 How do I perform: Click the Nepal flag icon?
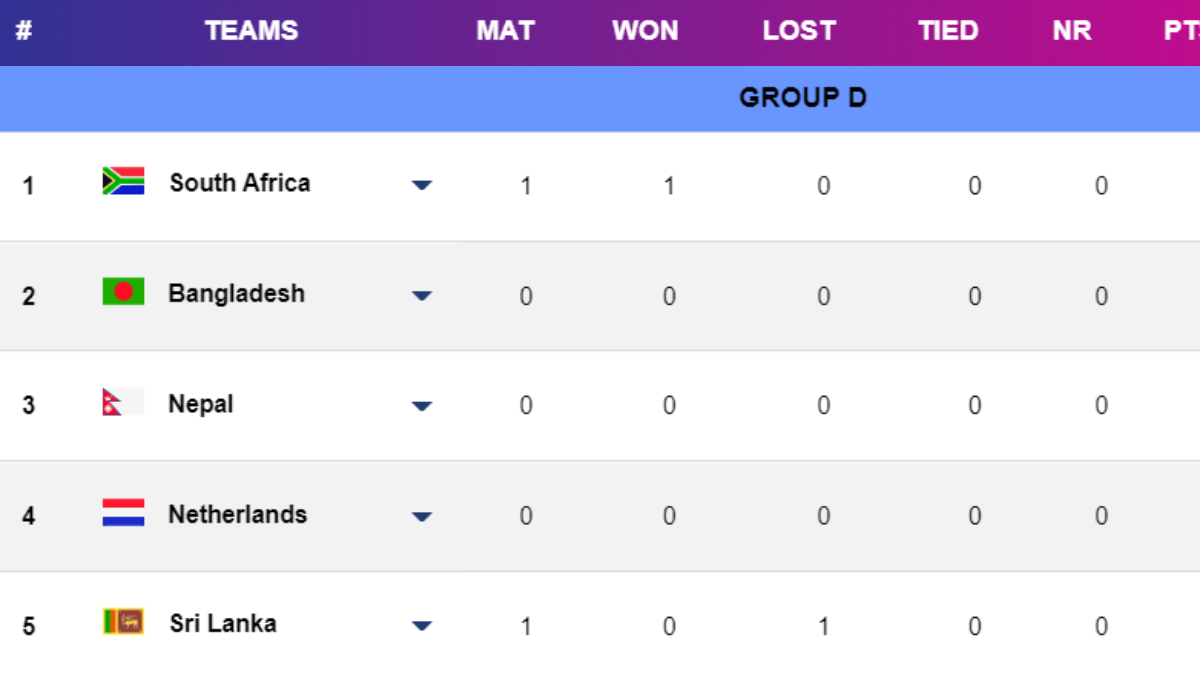click(x=123, y=402)
